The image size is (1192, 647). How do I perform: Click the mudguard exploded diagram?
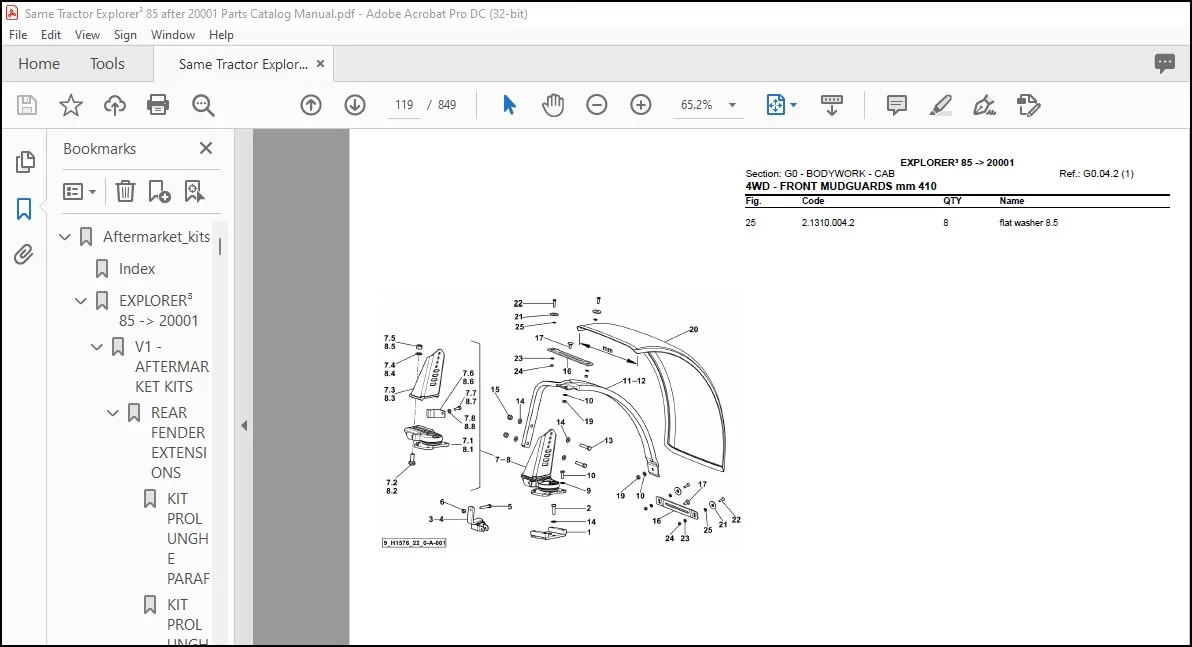[561, 420]
